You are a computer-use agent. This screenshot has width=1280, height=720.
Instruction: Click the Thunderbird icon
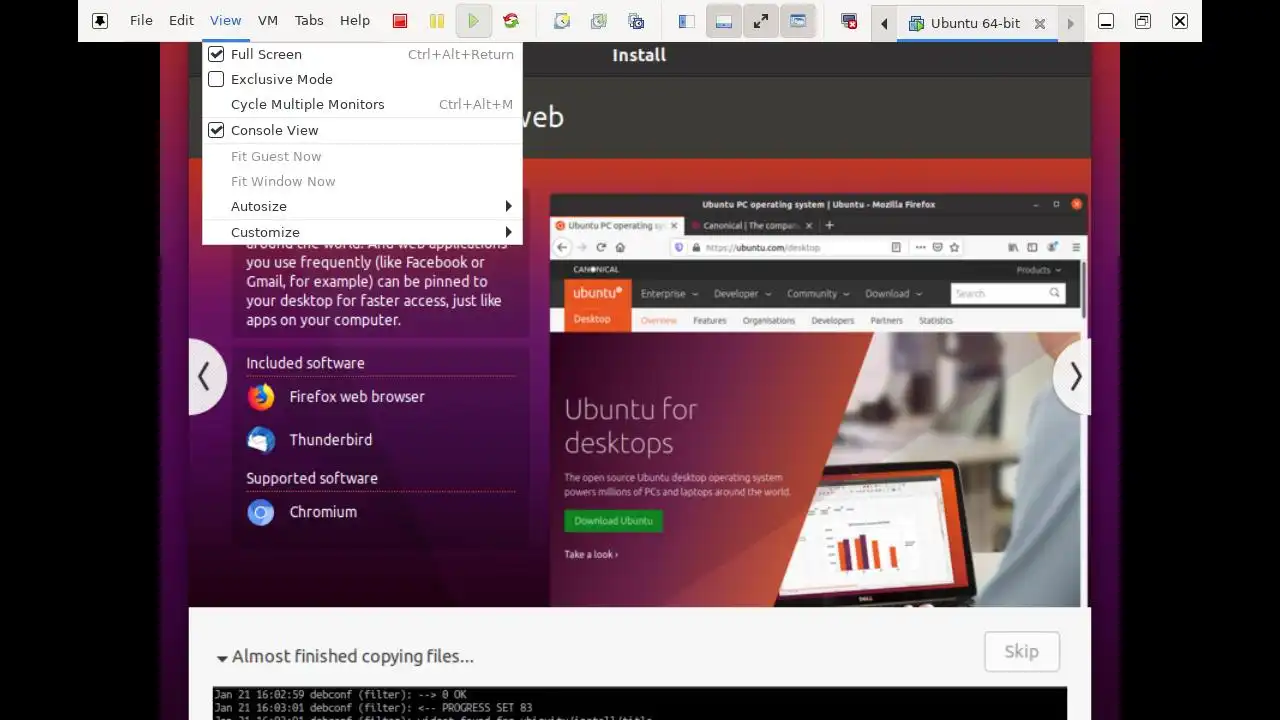point(261,440)
